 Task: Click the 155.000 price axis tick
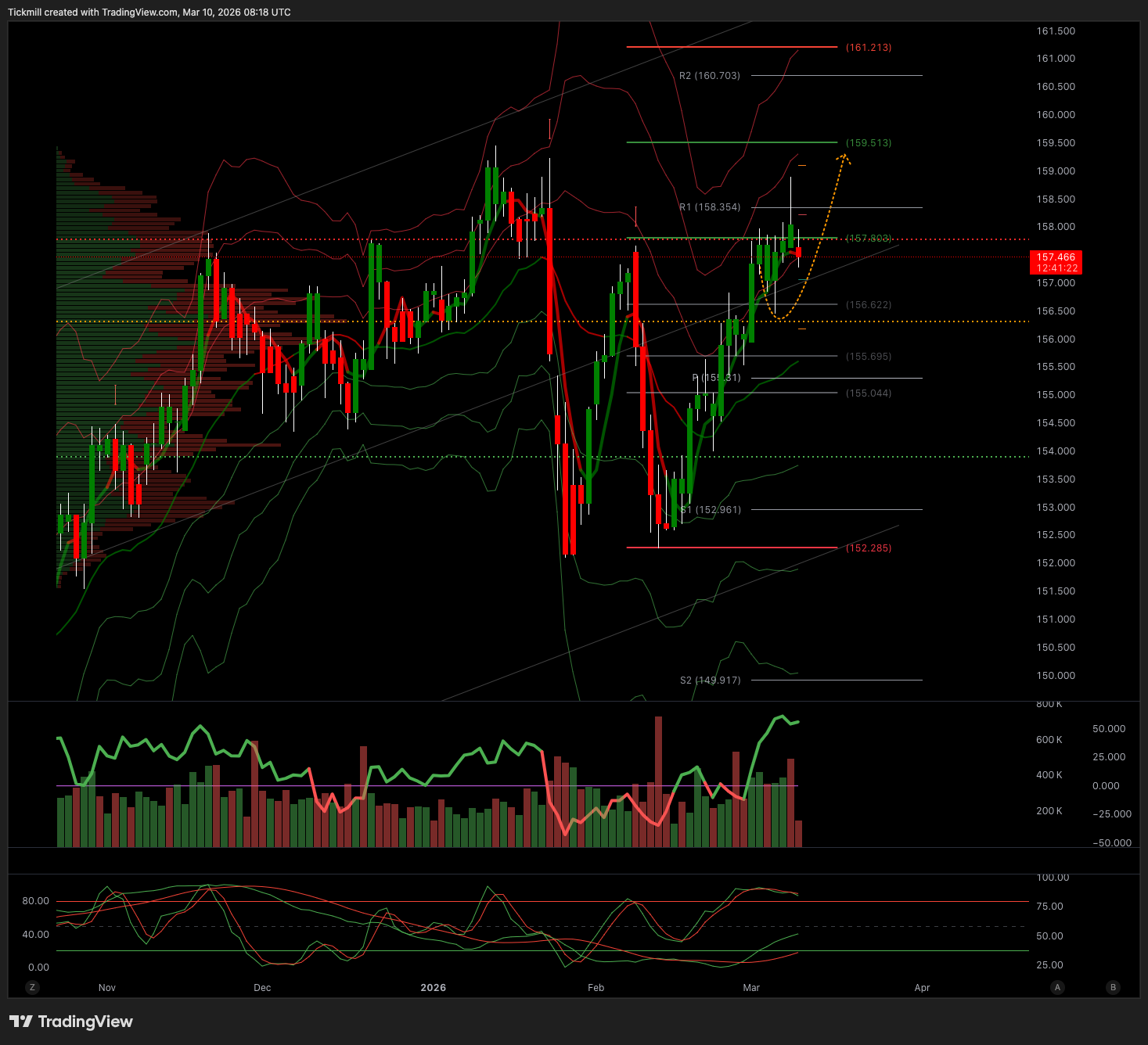tap(1056, 395)
